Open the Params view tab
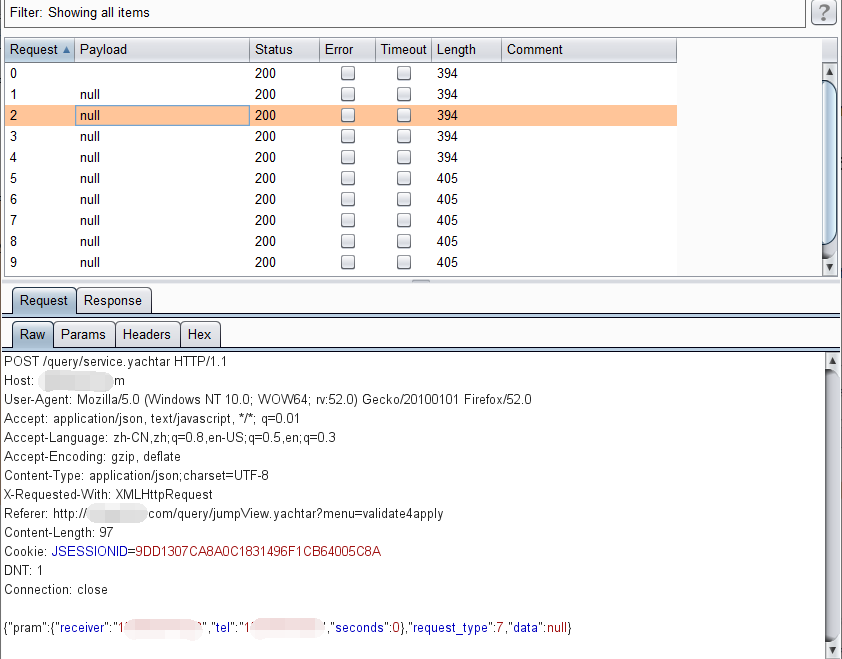 click(x=83, y=335)
